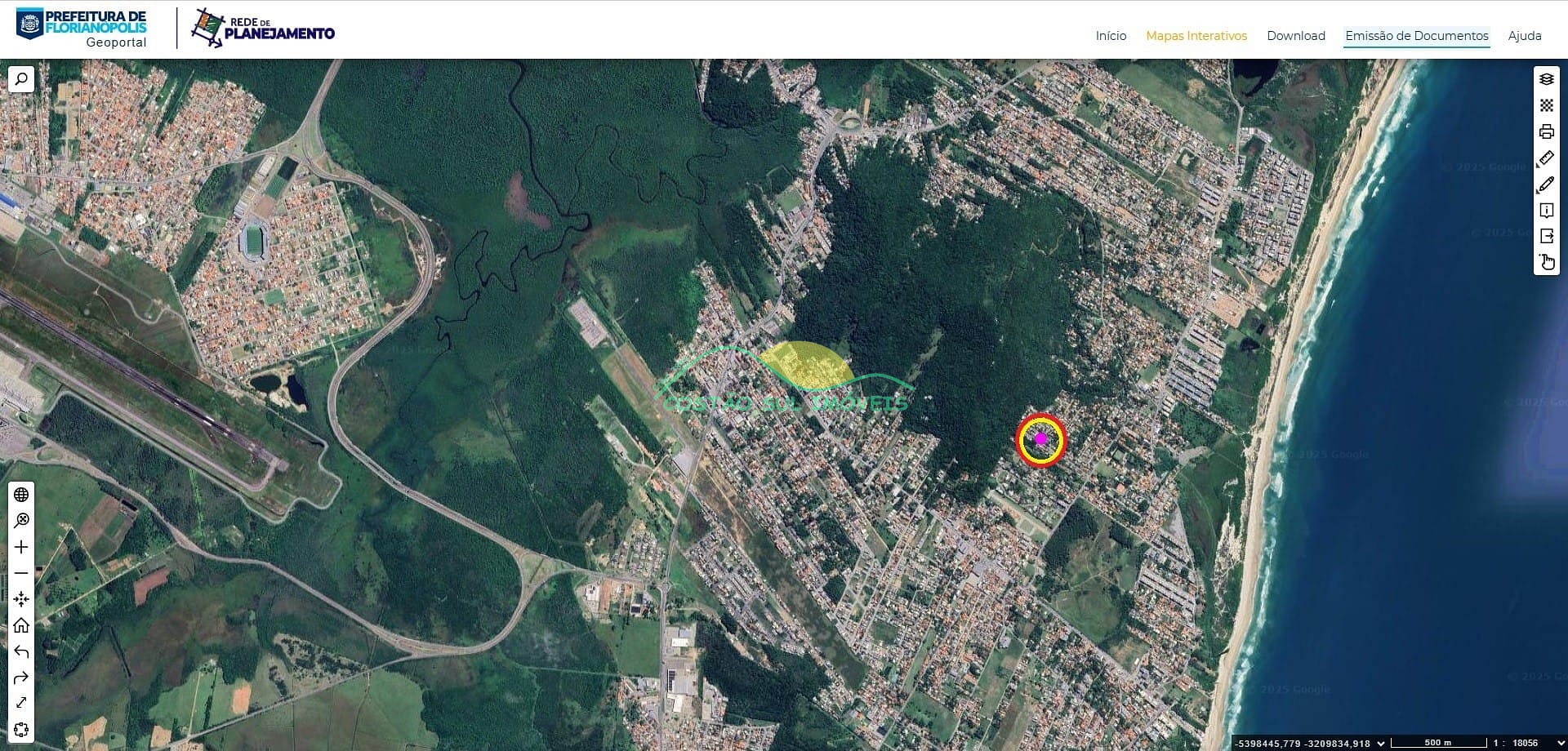Click the home view icon
This screenshot has height=751, width=1568.
[21, 625]
